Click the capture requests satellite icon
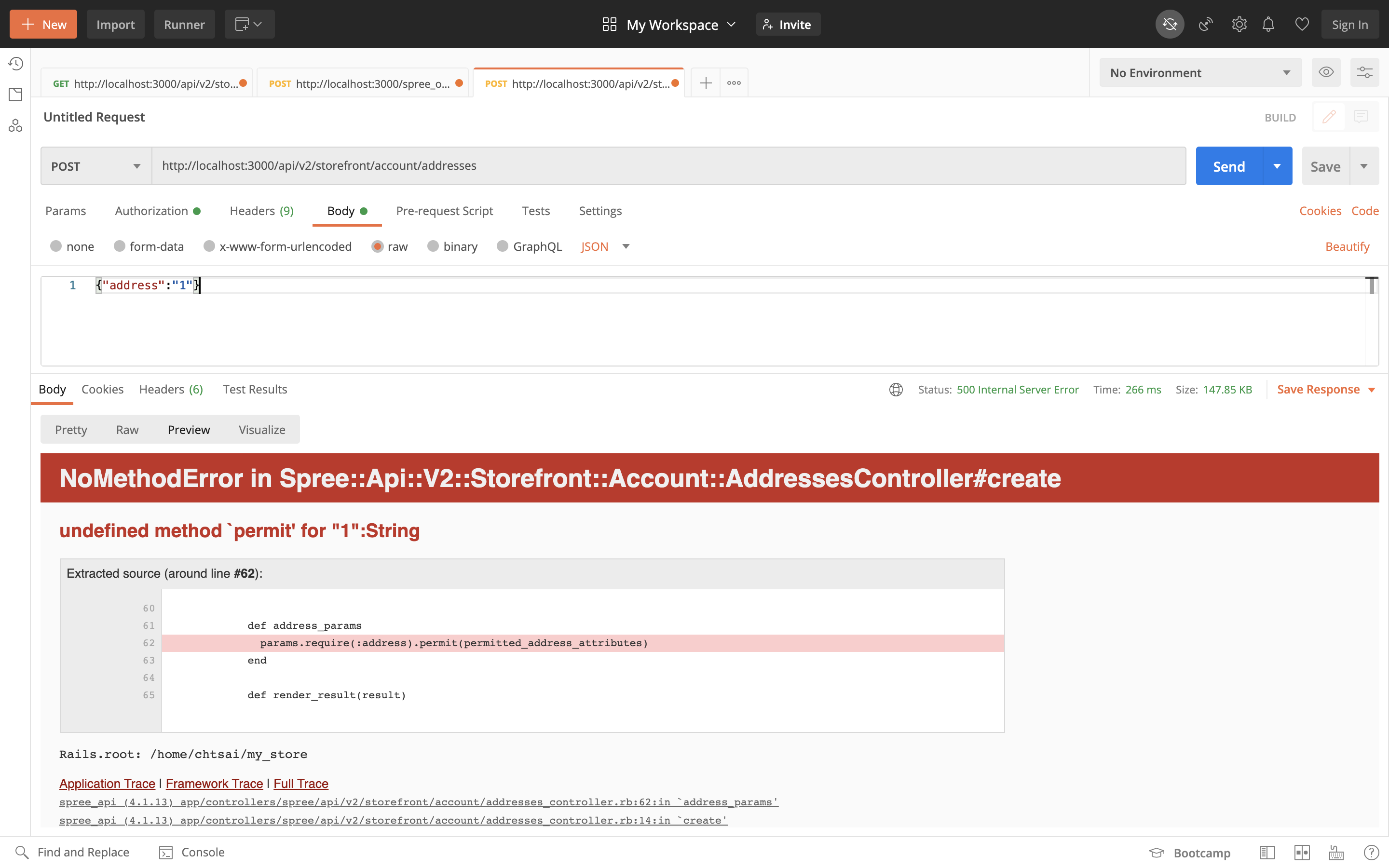 (1205, 25)
